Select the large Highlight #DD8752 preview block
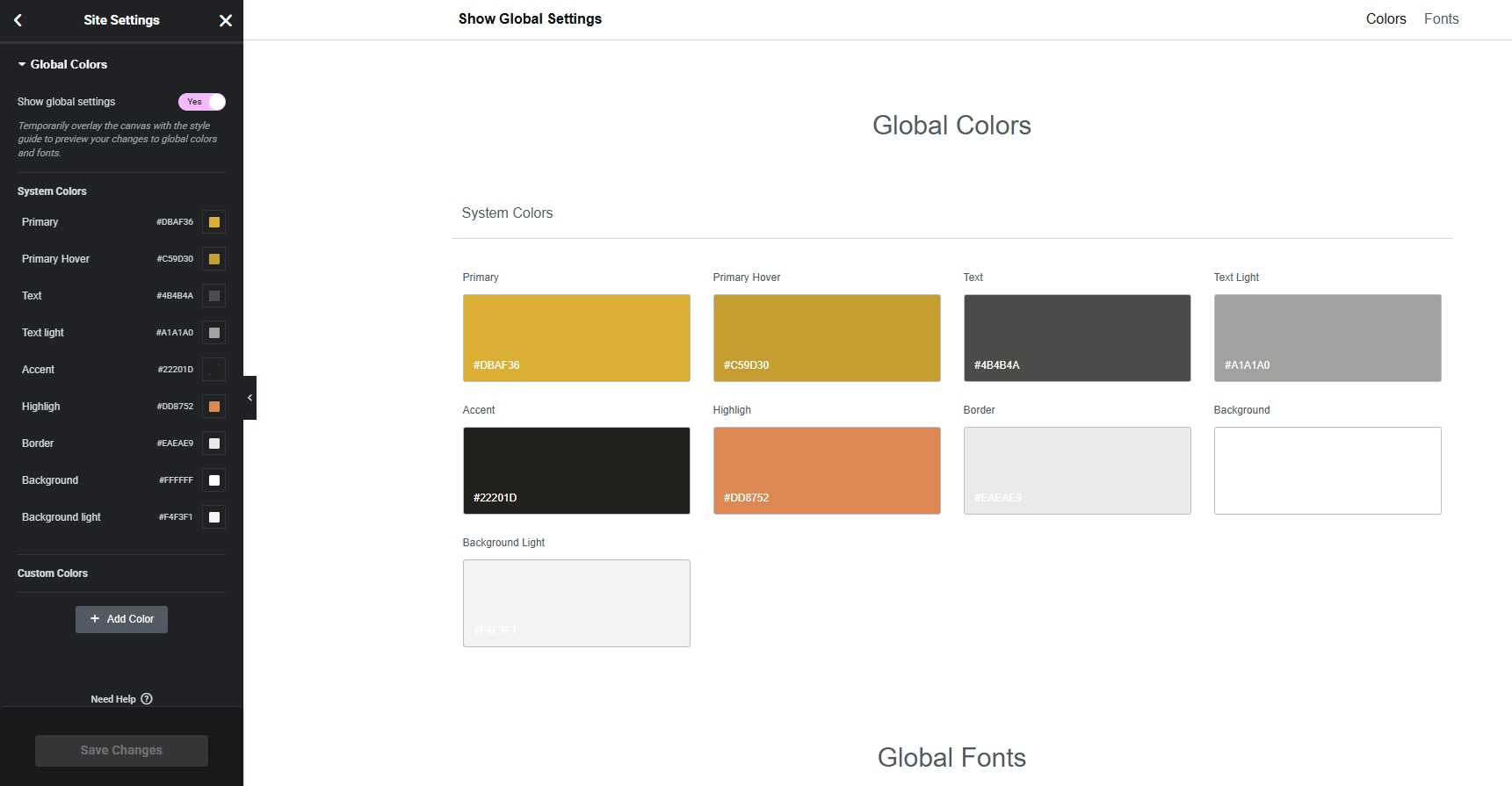The width and height of the screenshot is (1512, 786). click(826, 471)
